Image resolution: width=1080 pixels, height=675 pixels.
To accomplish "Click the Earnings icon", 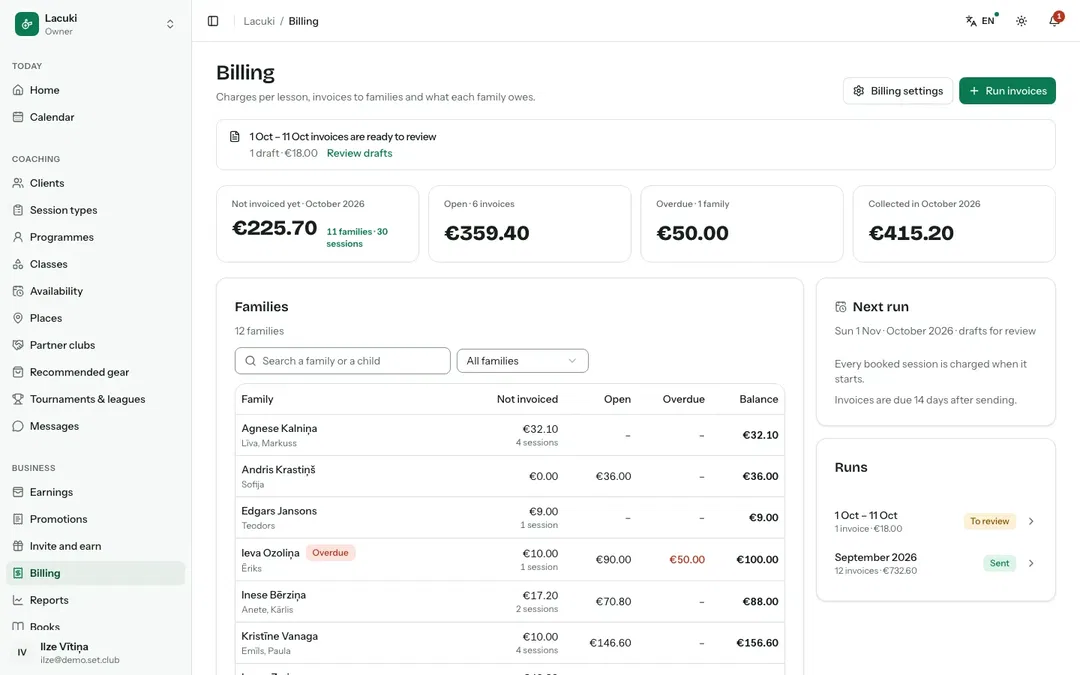I will (18, 492).
